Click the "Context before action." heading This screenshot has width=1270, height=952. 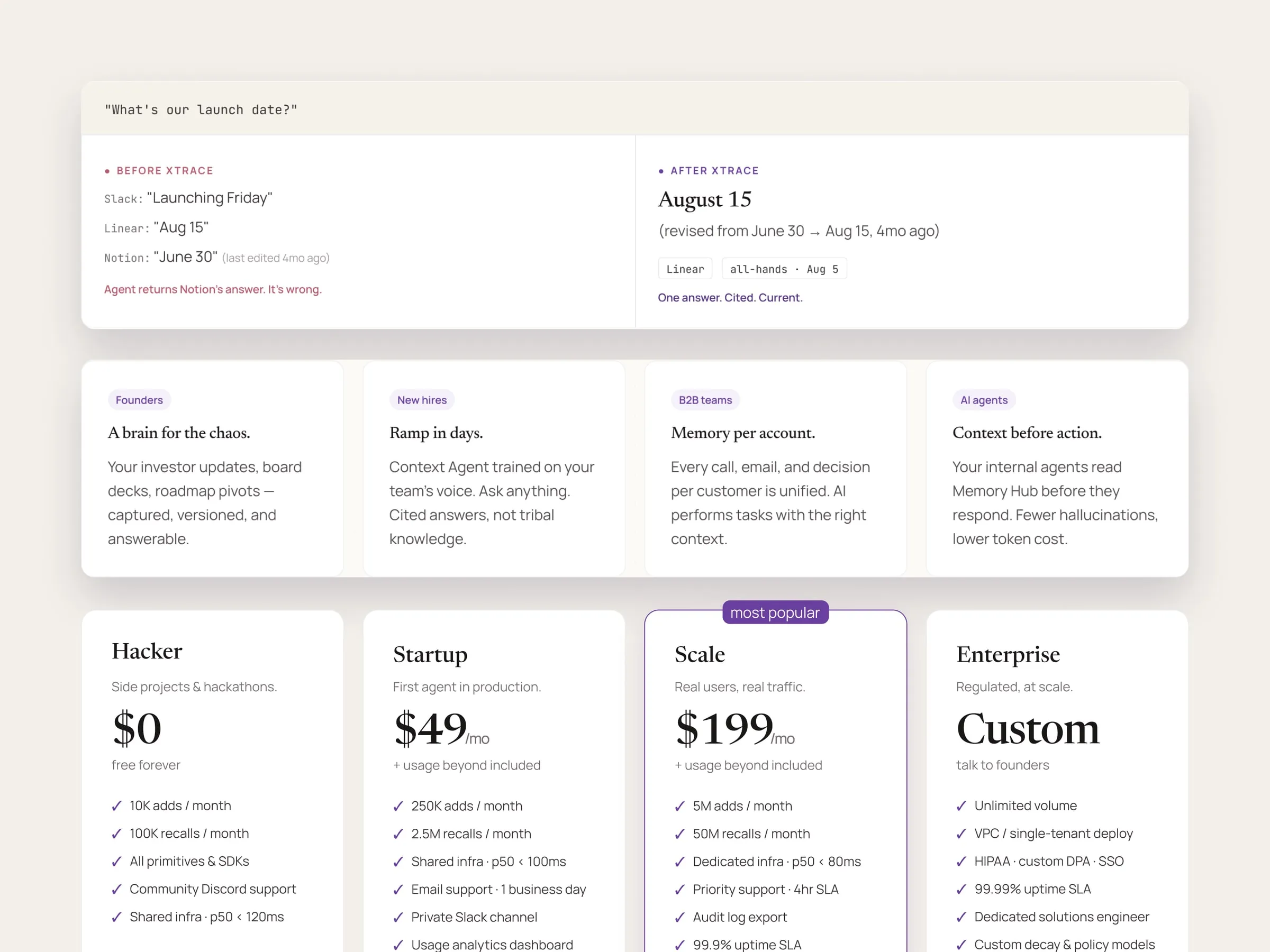(1027, 433)
